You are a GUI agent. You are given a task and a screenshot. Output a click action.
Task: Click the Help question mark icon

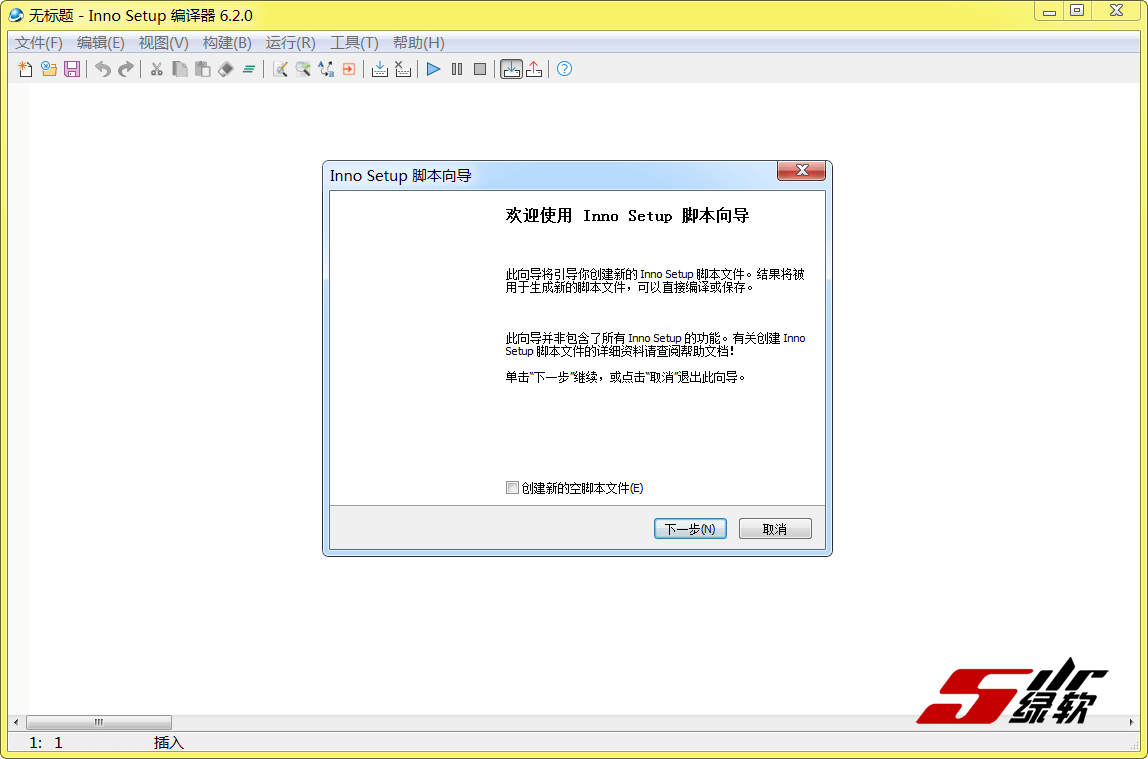[564, 69]
